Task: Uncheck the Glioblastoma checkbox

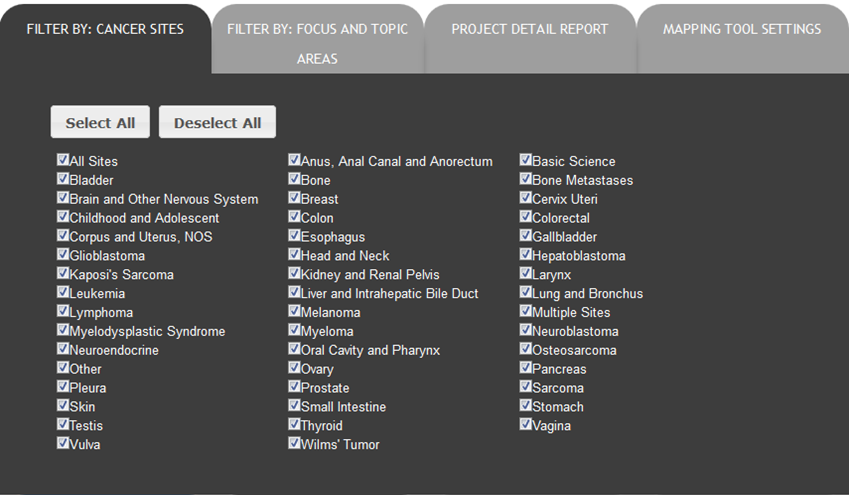Action: click(63, 254)
